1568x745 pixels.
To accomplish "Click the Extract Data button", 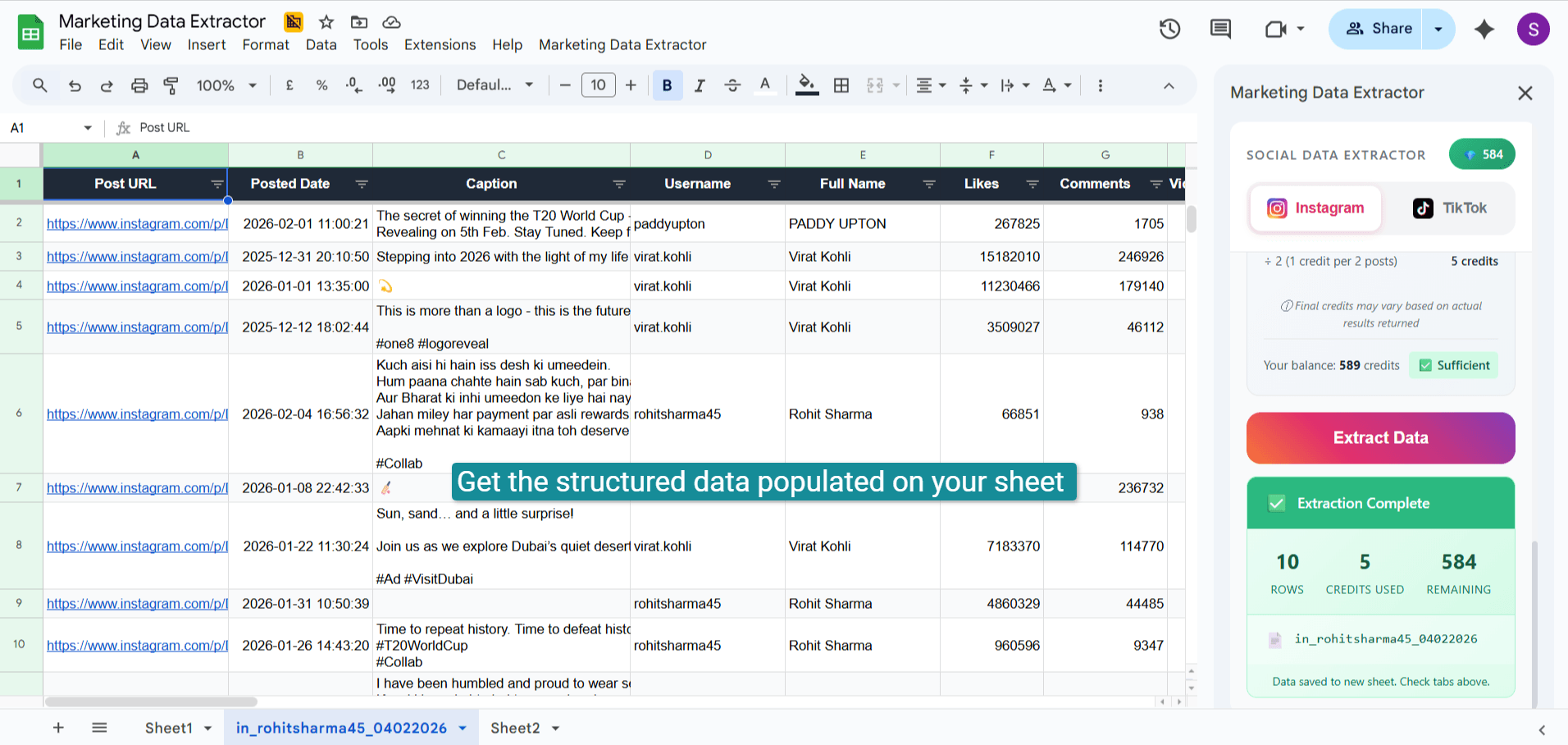I will coord(1380,438).
